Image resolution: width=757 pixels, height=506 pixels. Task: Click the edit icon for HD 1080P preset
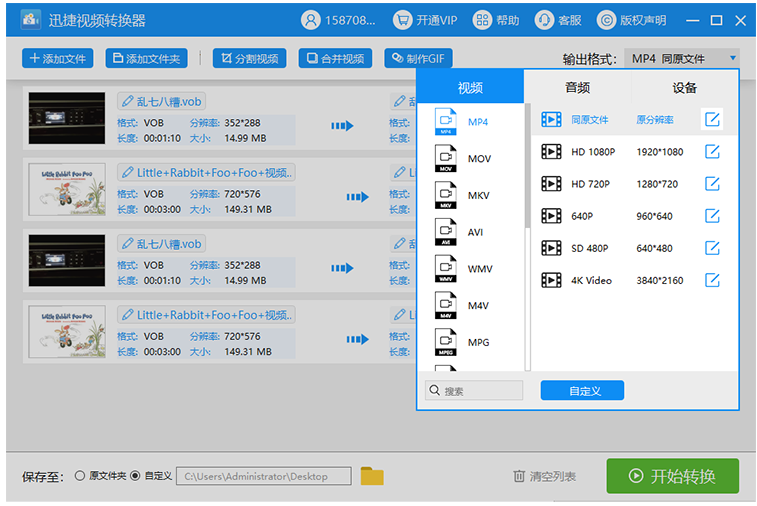coord(712,152)
